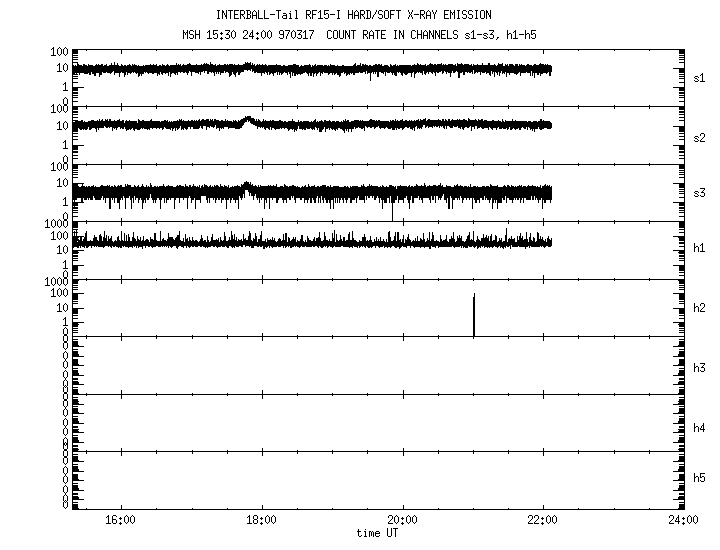
Task: Select the s3 channel label
Action: [x=700, y=193]
